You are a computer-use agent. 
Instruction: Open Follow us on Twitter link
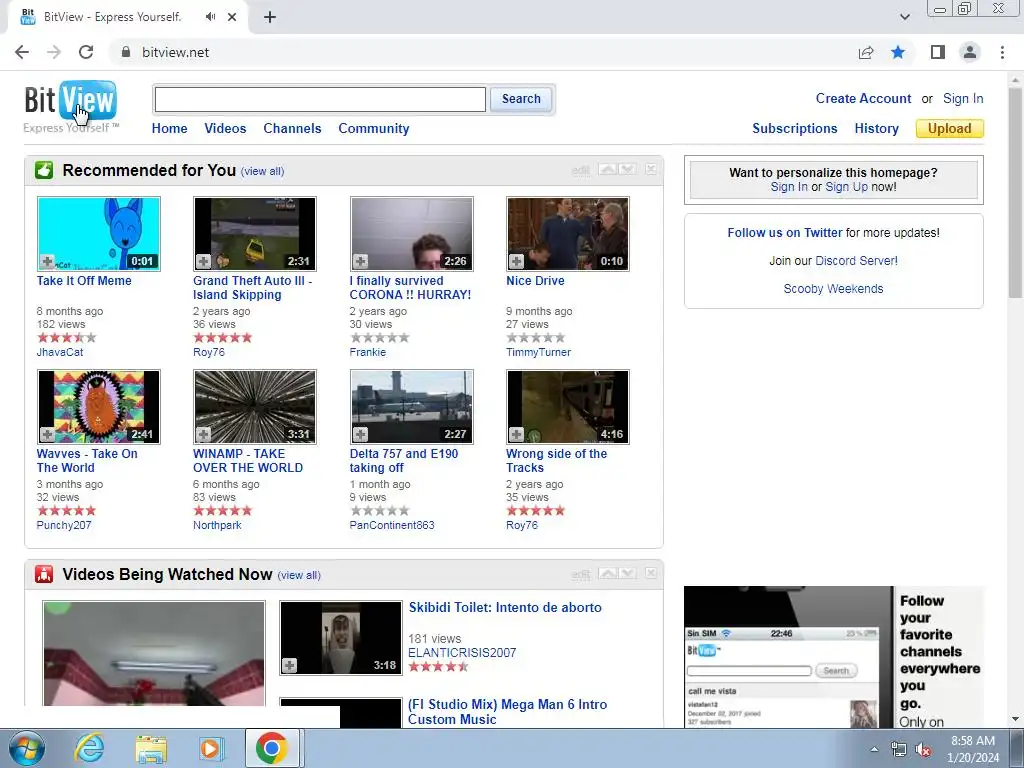click(784, 232)
